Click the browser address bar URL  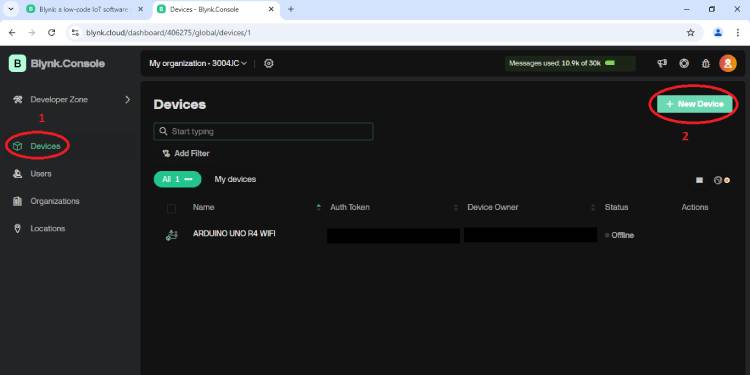pos(168,33)
